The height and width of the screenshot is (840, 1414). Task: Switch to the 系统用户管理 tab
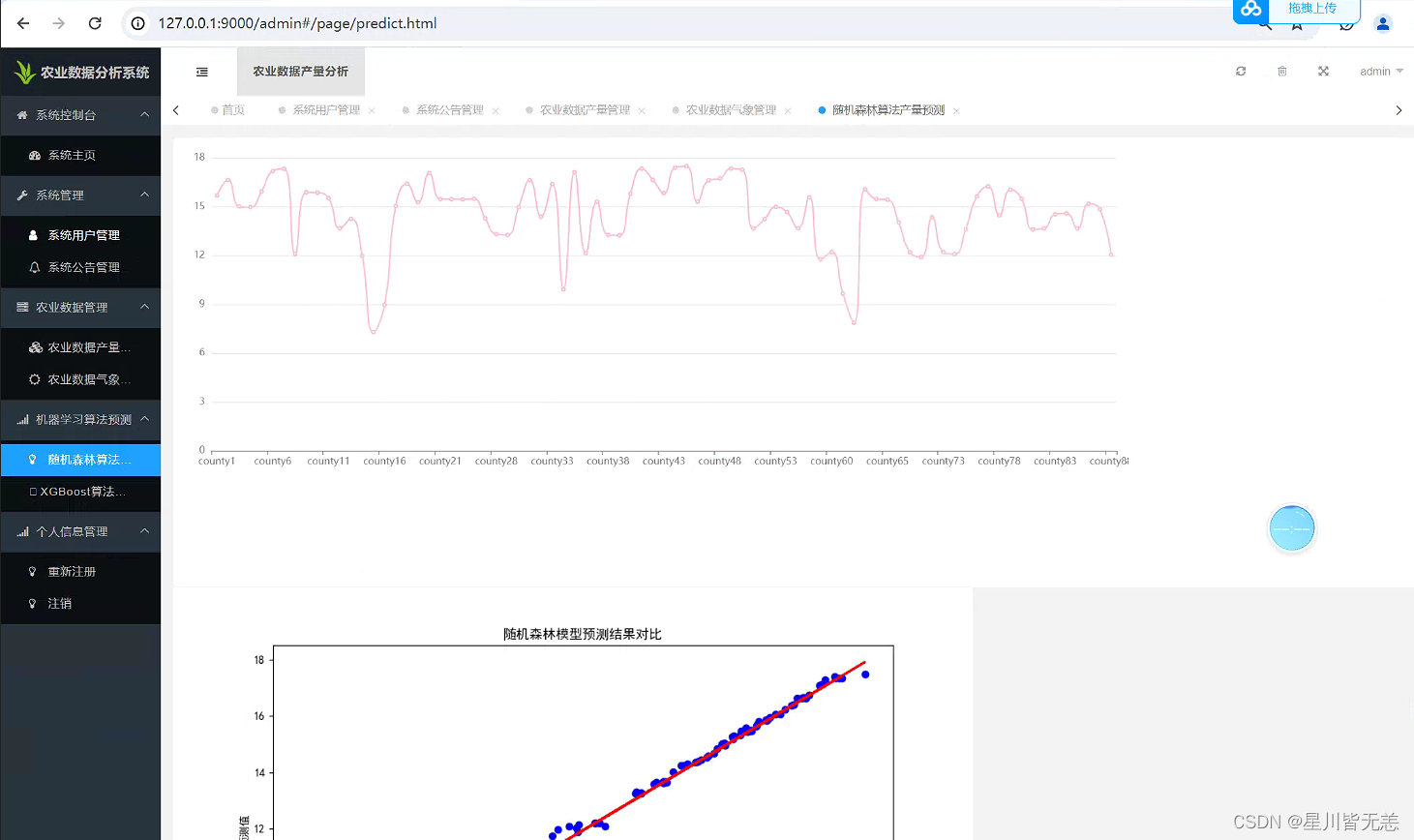[x=326, y=110]
